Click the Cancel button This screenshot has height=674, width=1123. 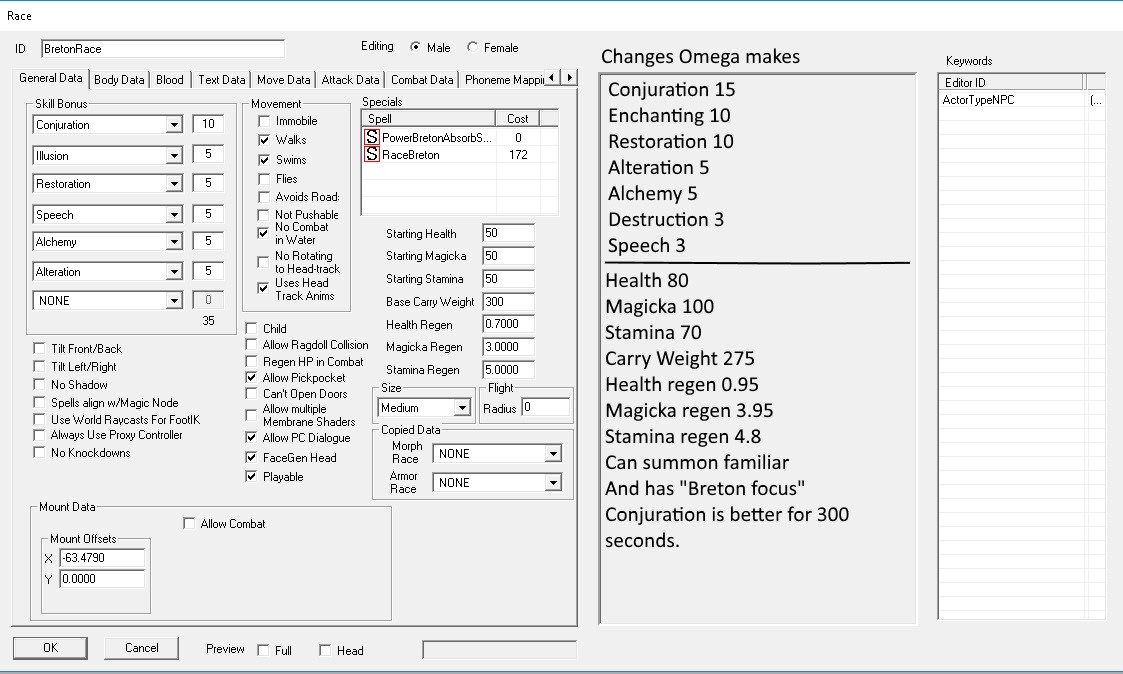tap(141, 648)
